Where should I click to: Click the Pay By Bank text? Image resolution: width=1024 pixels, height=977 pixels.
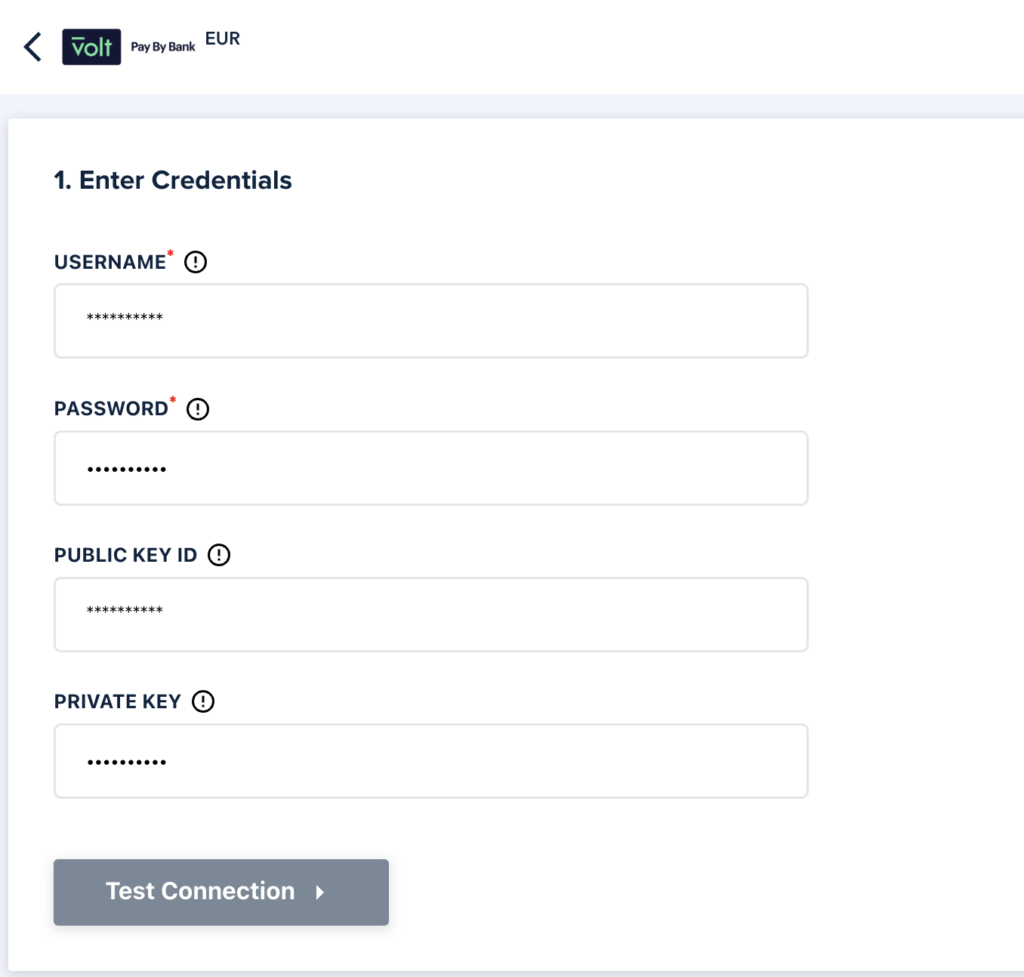(163, 47)
